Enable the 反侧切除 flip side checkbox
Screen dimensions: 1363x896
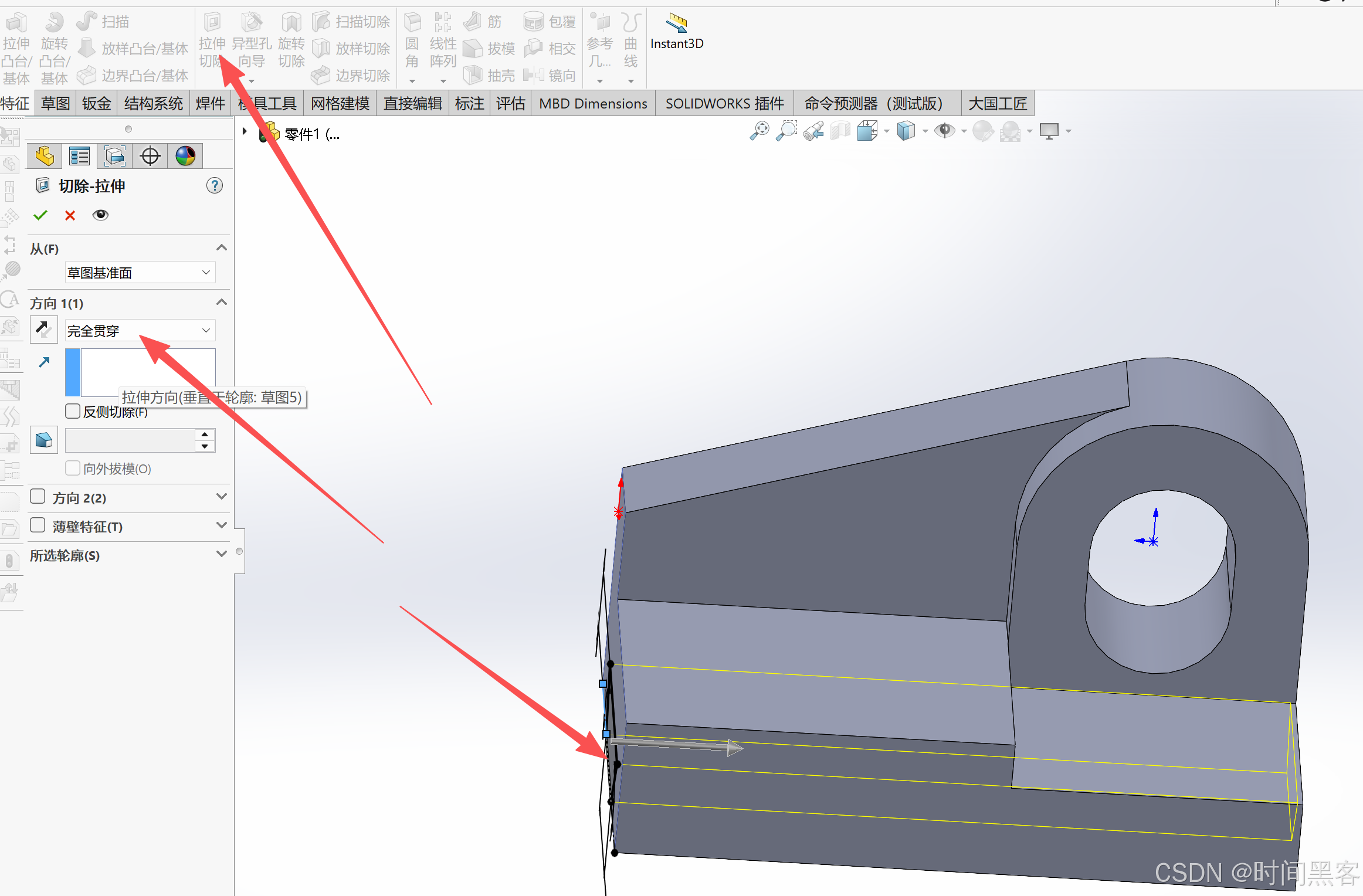pos(73,411)
